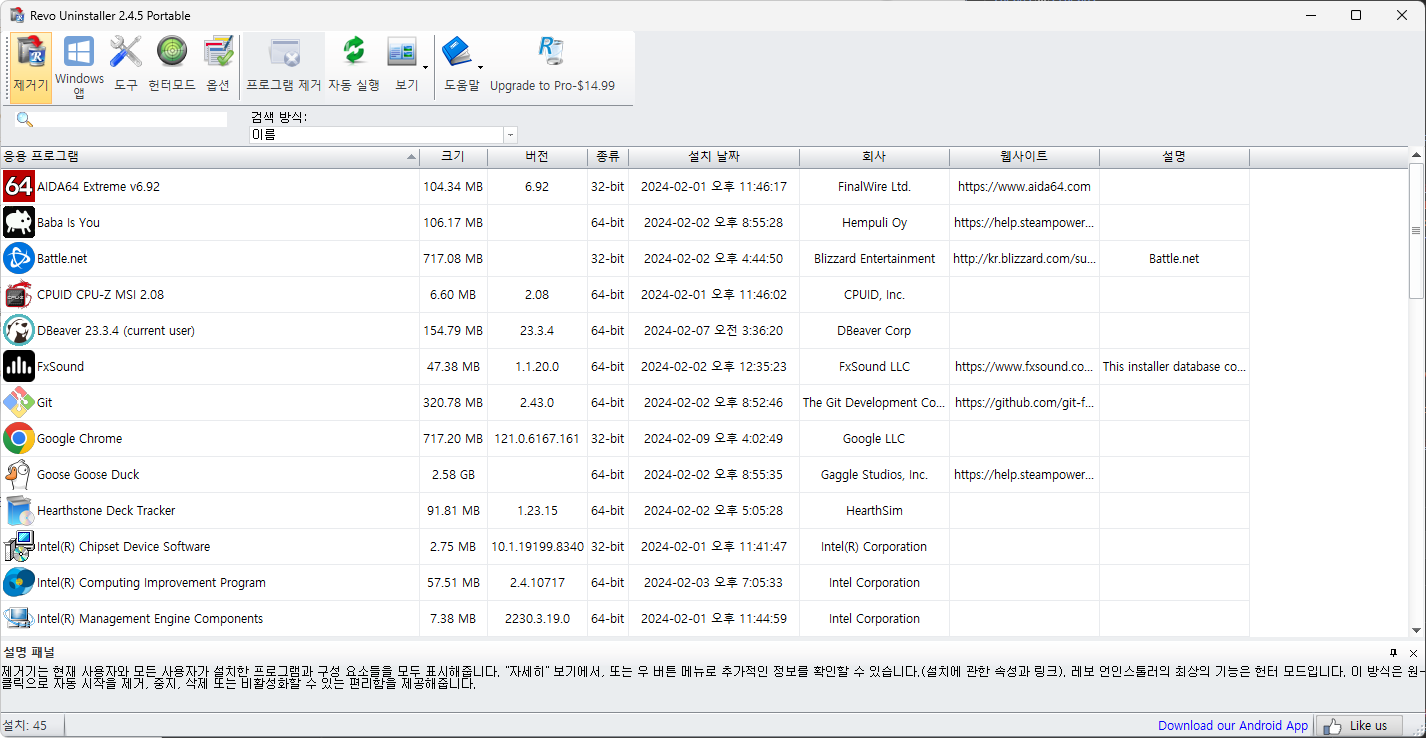
Task: Click the This installer database description cell
Action: [1174, 367]
